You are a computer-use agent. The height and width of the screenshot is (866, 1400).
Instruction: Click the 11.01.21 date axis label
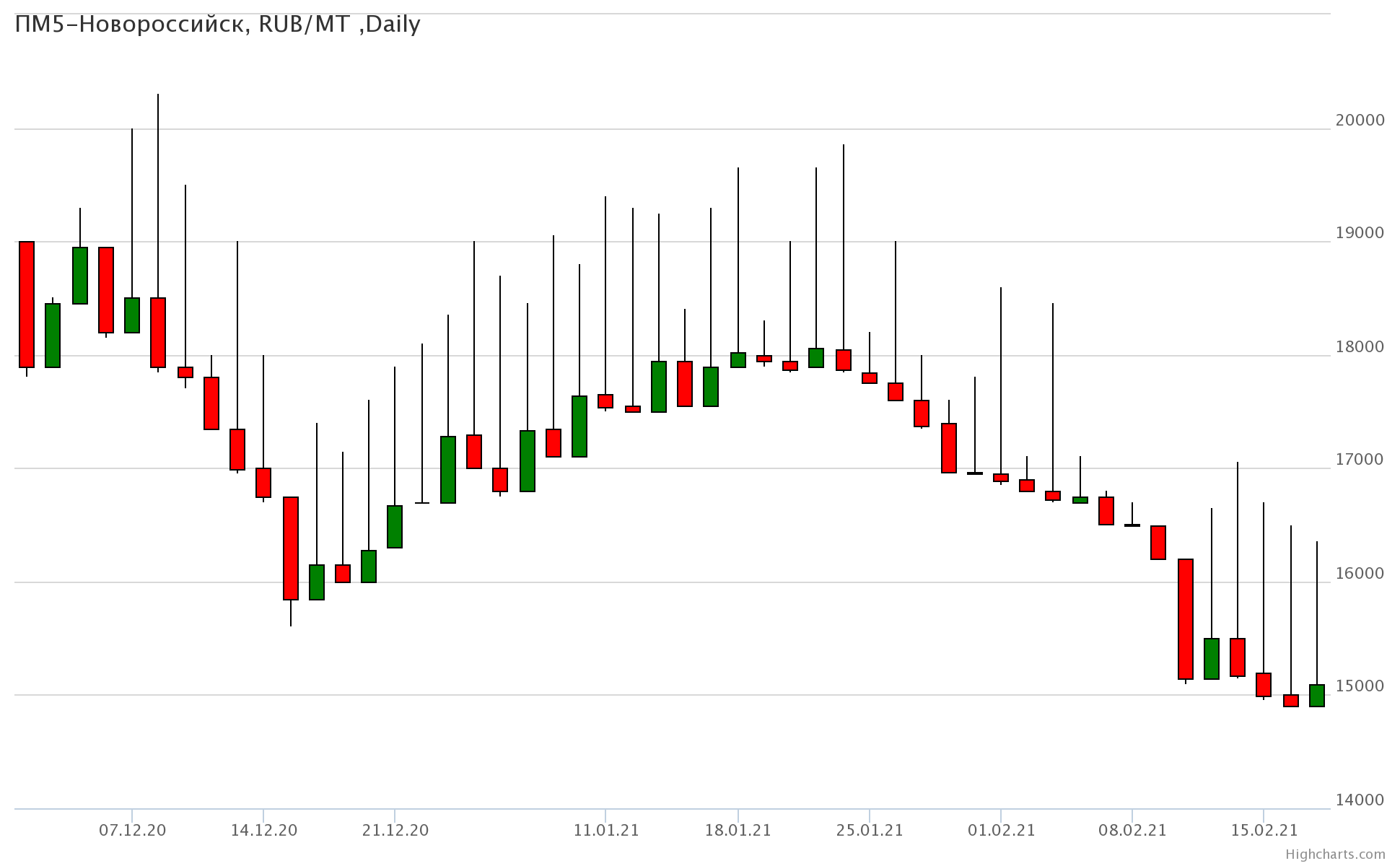click(x=605, y=831)
